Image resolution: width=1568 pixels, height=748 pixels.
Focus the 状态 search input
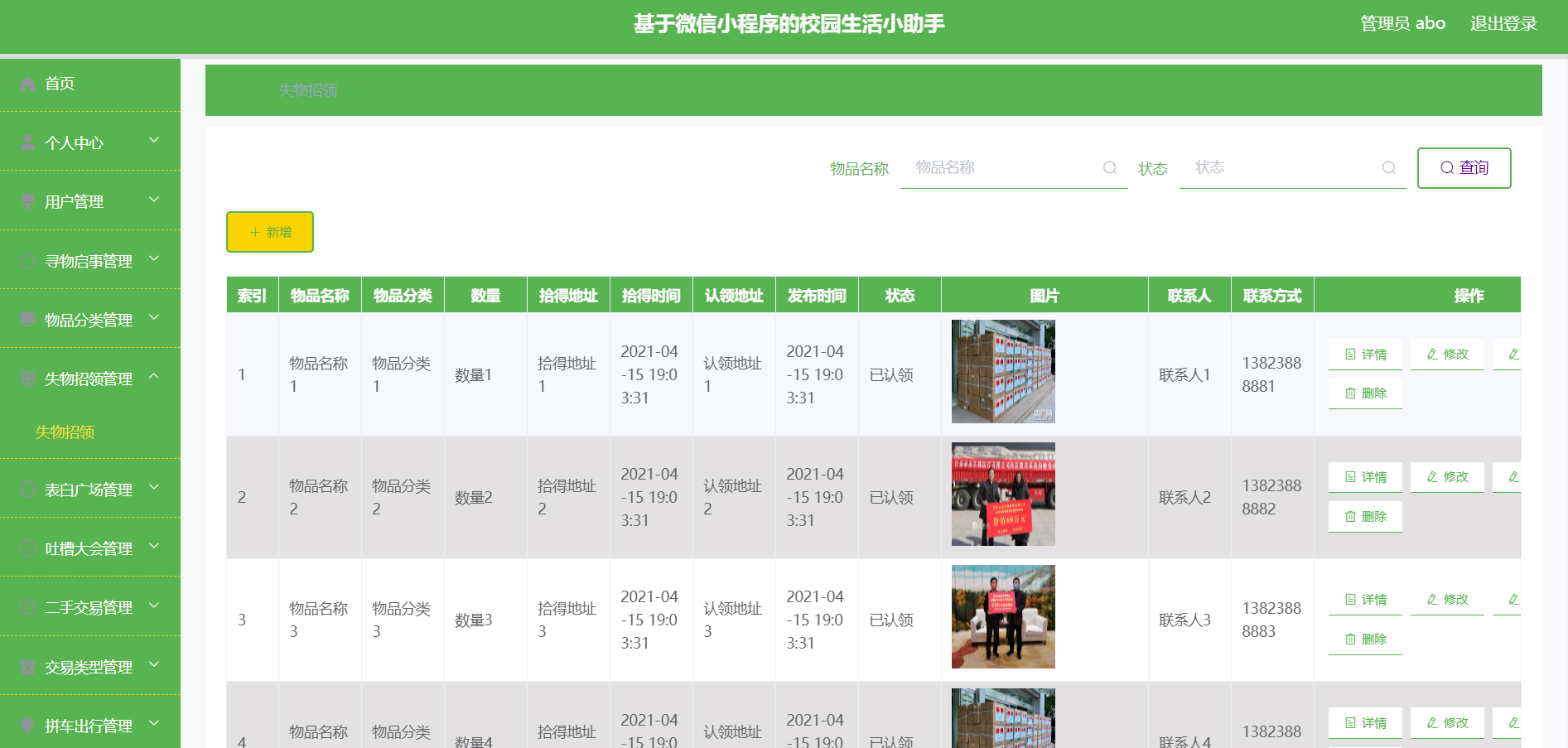point(1293,168)
